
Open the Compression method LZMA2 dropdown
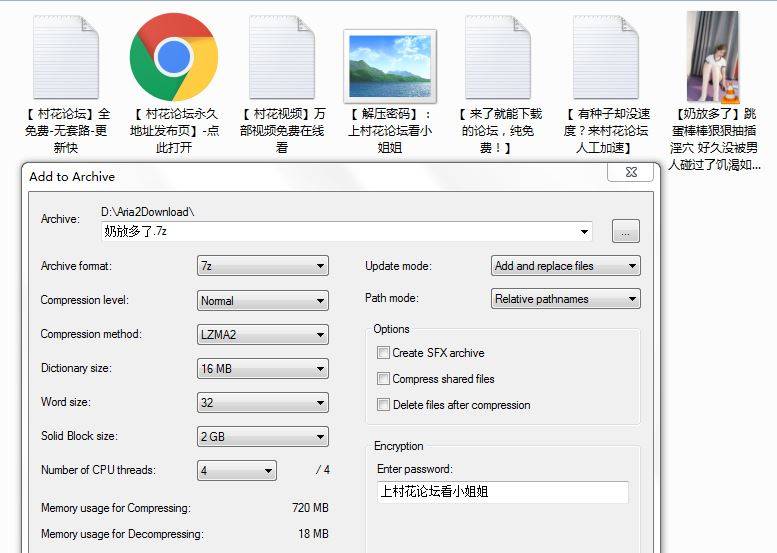[263, 335]
